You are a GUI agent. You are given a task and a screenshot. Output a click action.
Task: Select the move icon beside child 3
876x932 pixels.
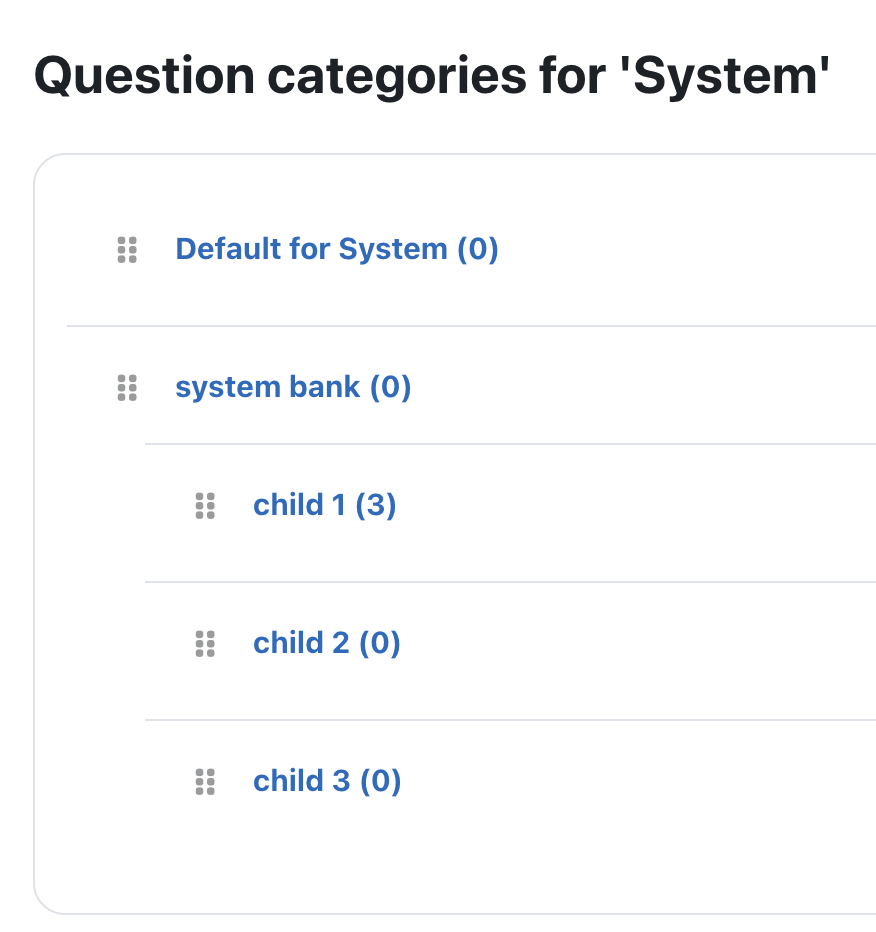[205, 782]
